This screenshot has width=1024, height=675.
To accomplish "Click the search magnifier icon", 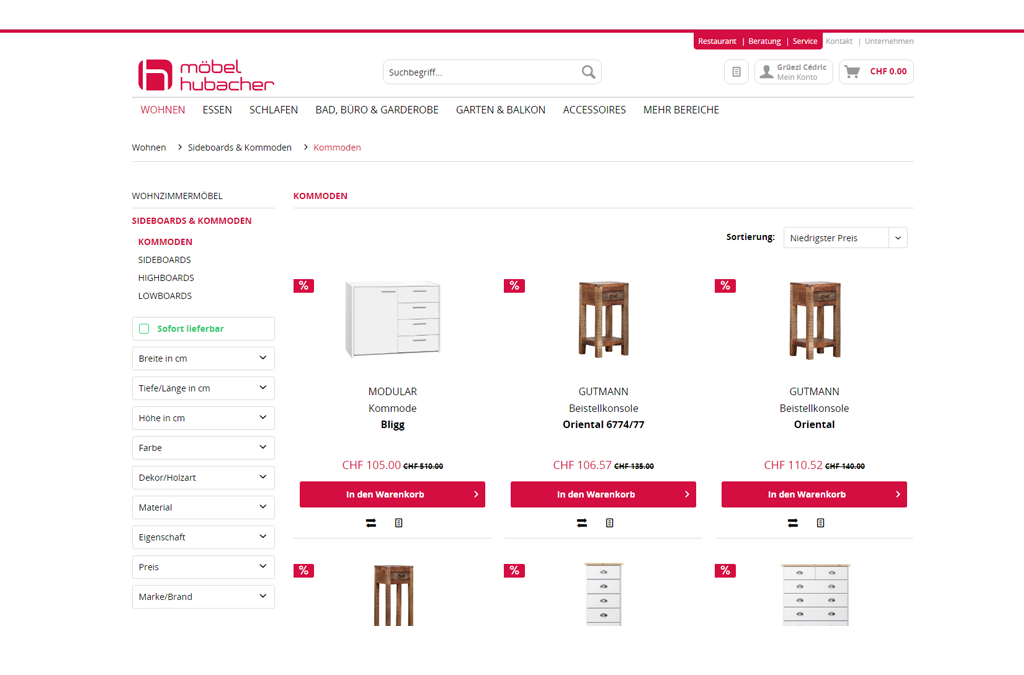I will [588, 72].
